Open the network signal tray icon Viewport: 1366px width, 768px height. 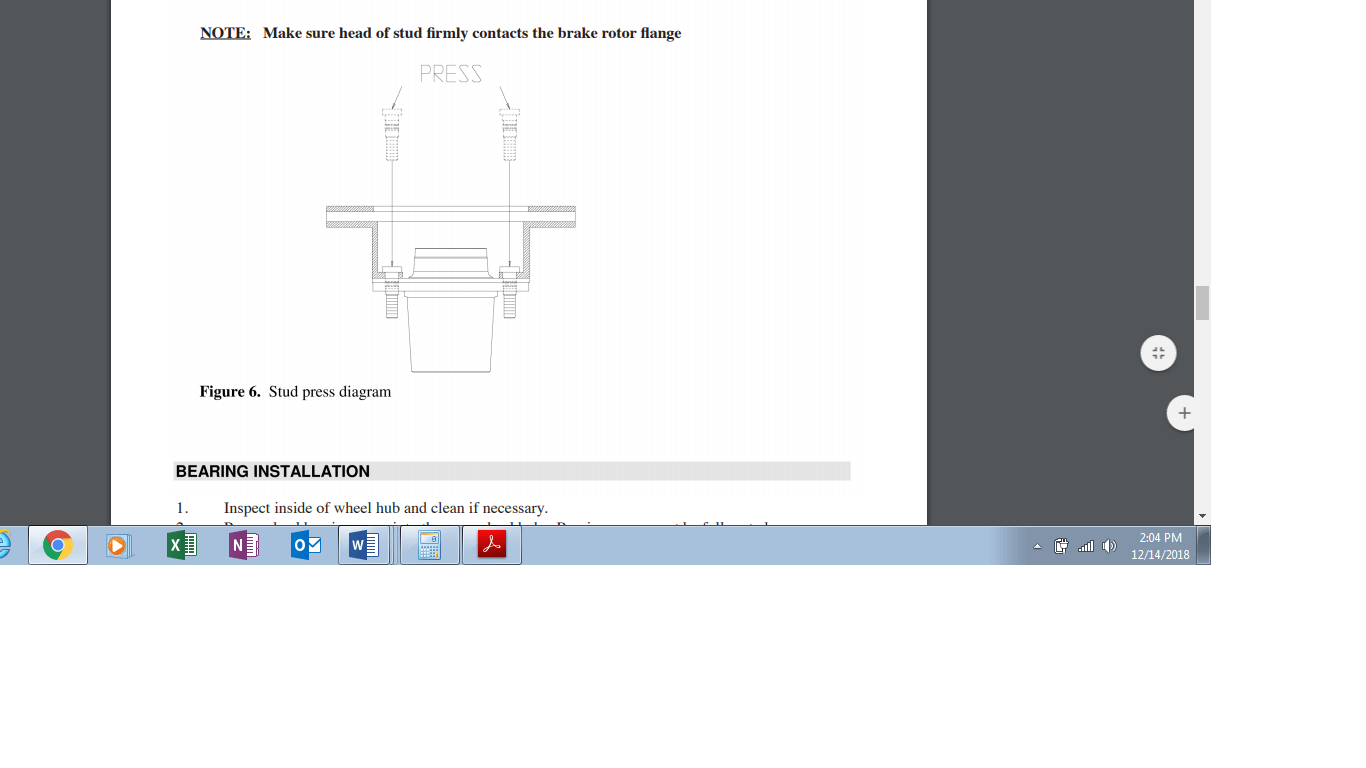1085,547
